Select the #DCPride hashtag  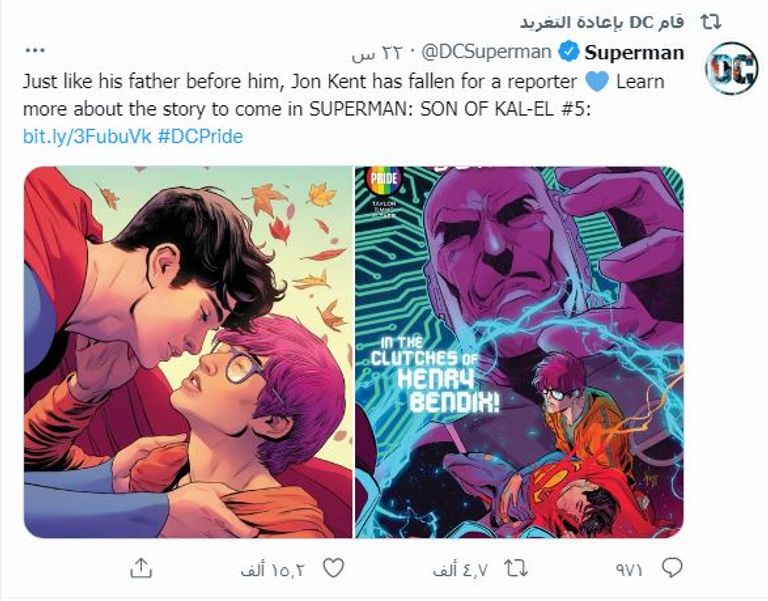point(200,135)
